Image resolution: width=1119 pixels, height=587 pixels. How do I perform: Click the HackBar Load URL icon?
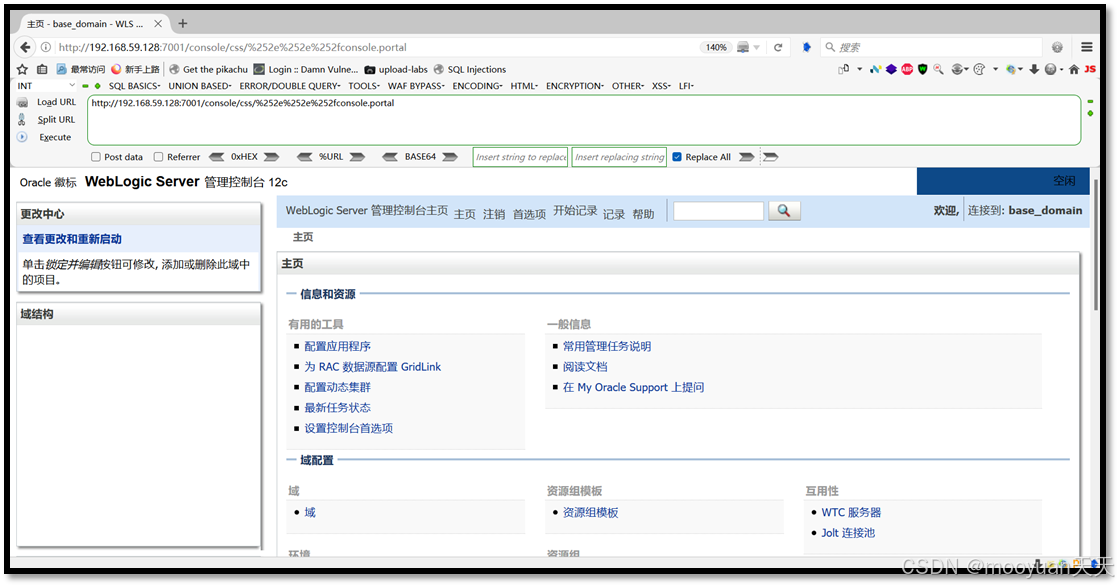(x=22, y=102)
